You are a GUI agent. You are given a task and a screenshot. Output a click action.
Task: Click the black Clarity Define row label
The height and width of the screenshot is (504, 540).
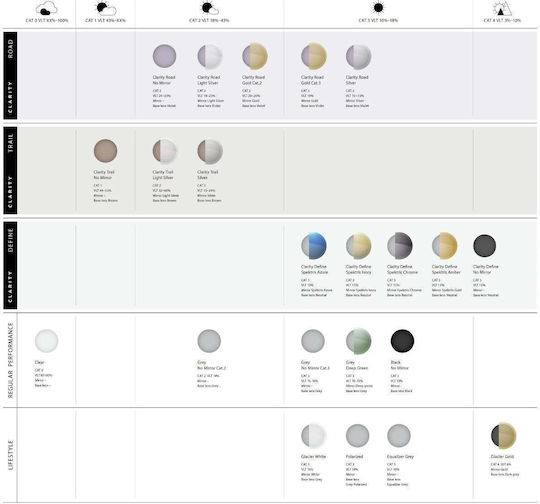[x=10, y=265]
